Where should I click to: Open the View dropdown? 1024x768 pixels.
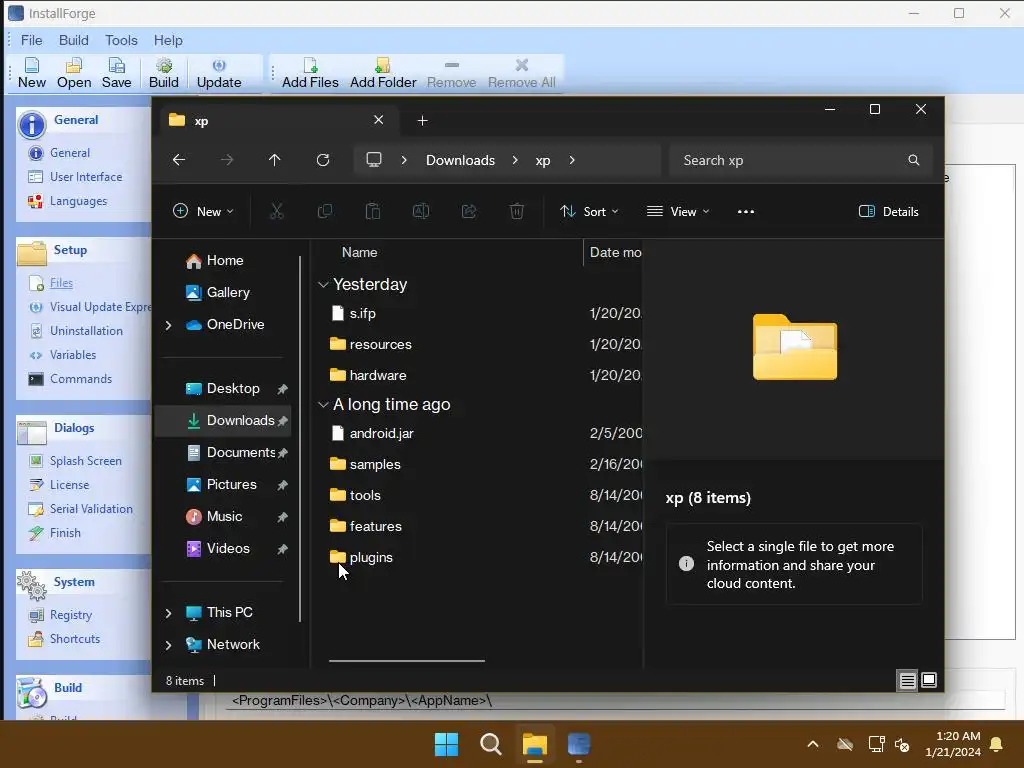click(x=678, y=211)
